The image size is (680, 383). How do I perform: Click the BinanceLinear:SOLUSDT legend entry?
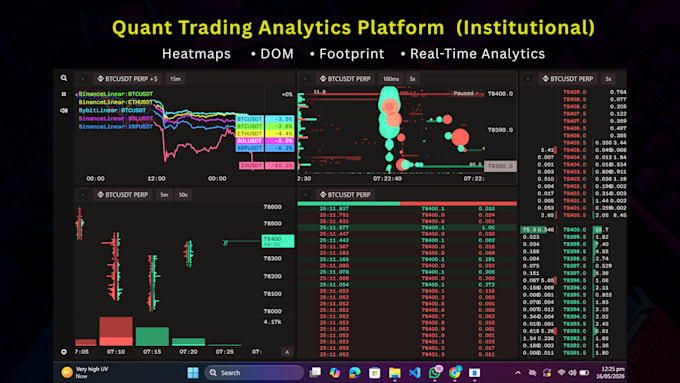[115, 118]
